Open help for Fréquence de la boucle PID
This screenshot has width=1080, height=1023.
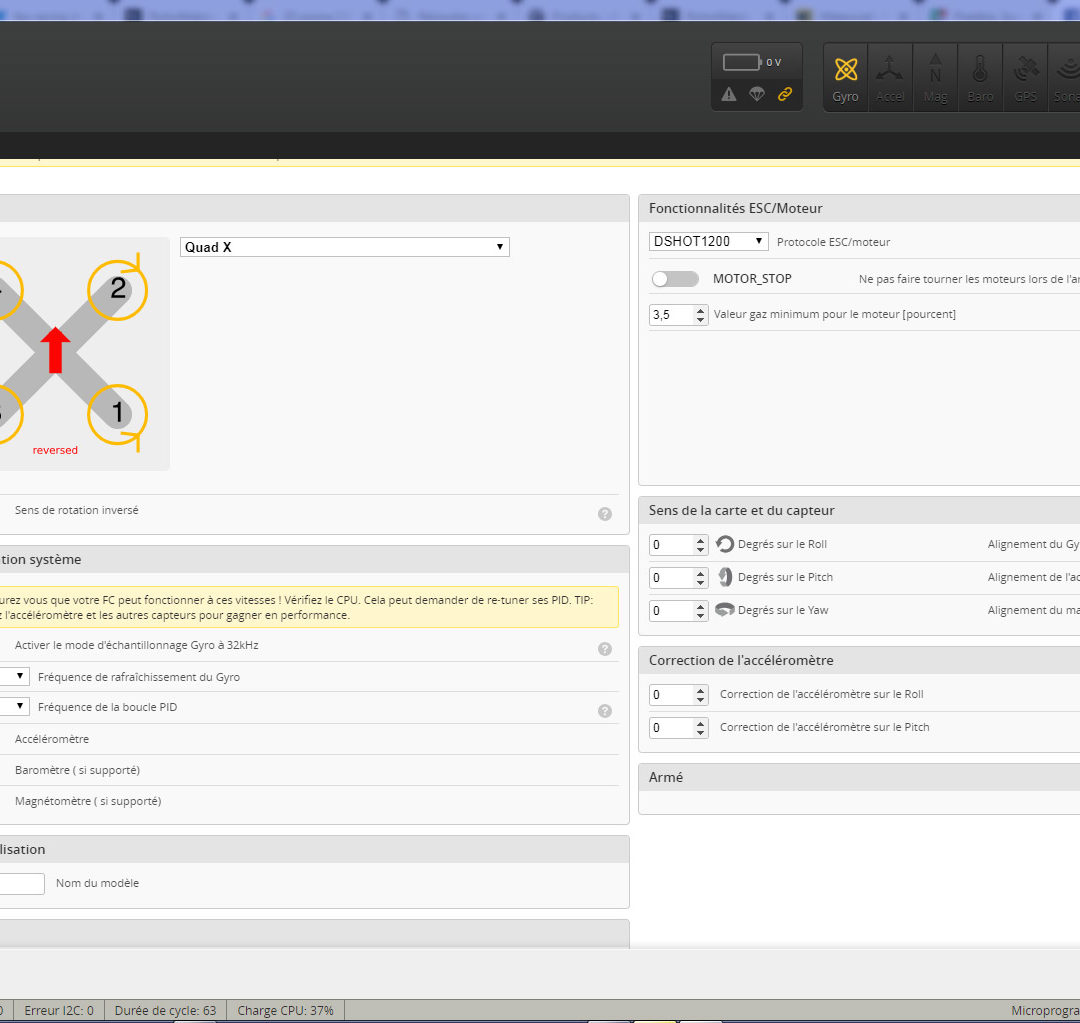coord(605,711)
